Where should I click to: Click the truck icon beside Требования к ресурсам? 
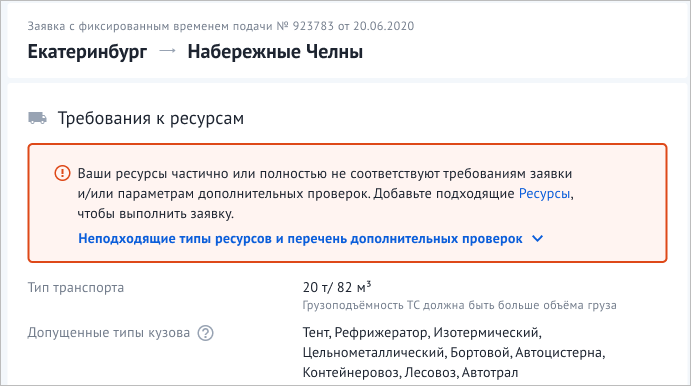click(37, 118)
